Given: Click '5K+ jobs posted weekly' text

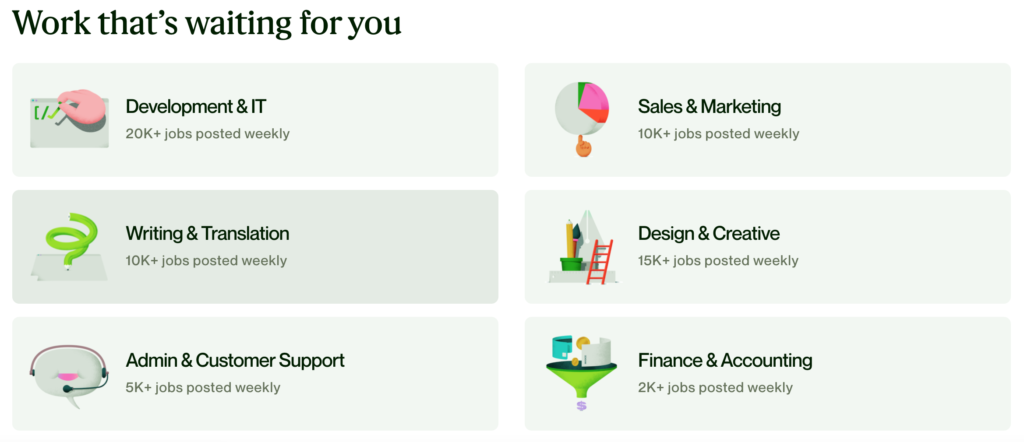Looking at the screenshot, I should click(x=203, y=388).
